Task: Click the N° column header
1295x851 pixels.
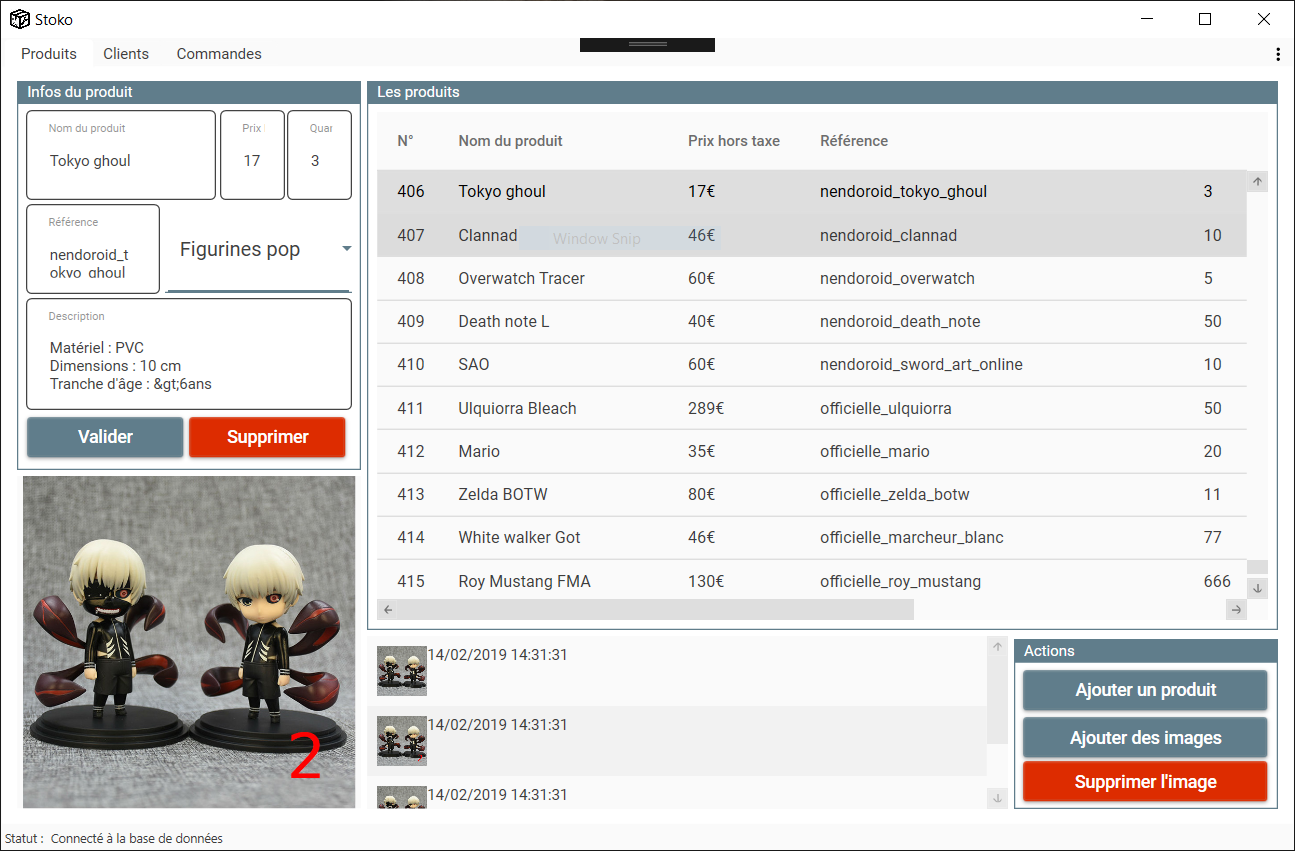Action: [x=405, y=141]
